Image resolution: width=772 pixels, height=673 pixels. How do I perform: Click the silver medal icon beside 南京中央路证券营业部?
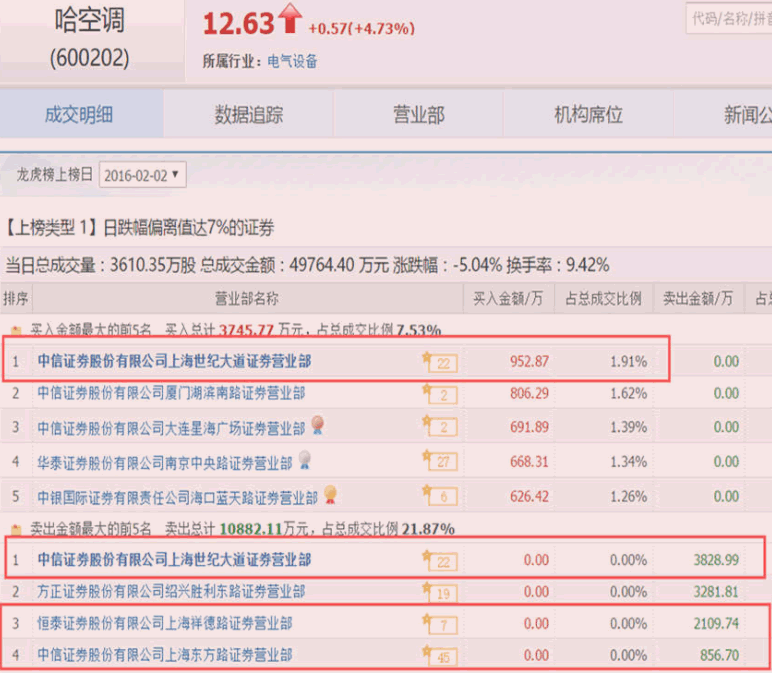(x=305, y=459)
